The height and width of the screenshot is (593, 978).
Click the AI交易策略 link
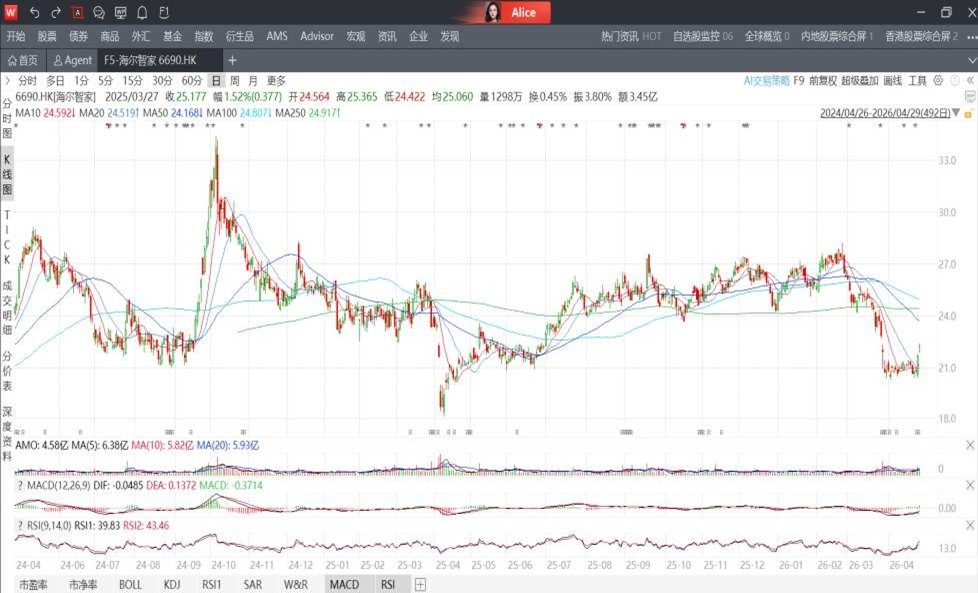tap(766, 80)
